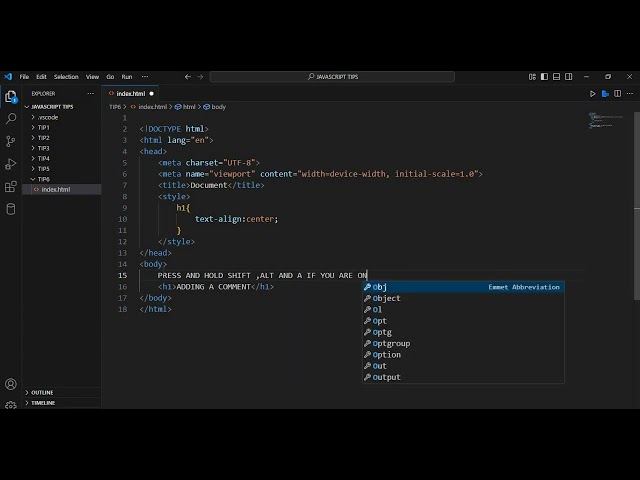This screenshot has width=640, height=480.
Task: Open the View menu
Action: tap(92, 77)
